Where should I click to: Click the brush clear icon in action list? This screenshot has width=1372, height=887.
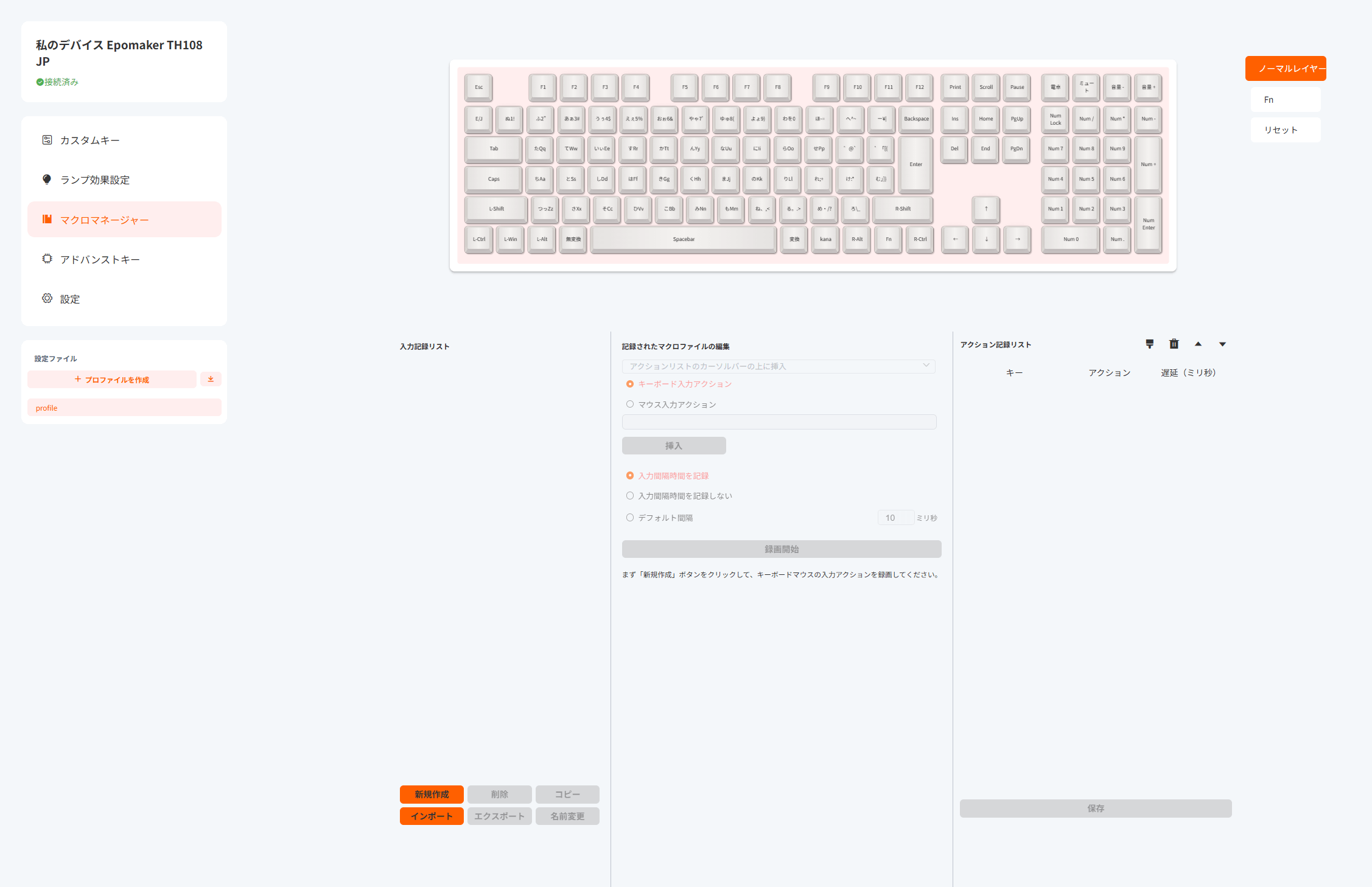[x=1149, y=344]
